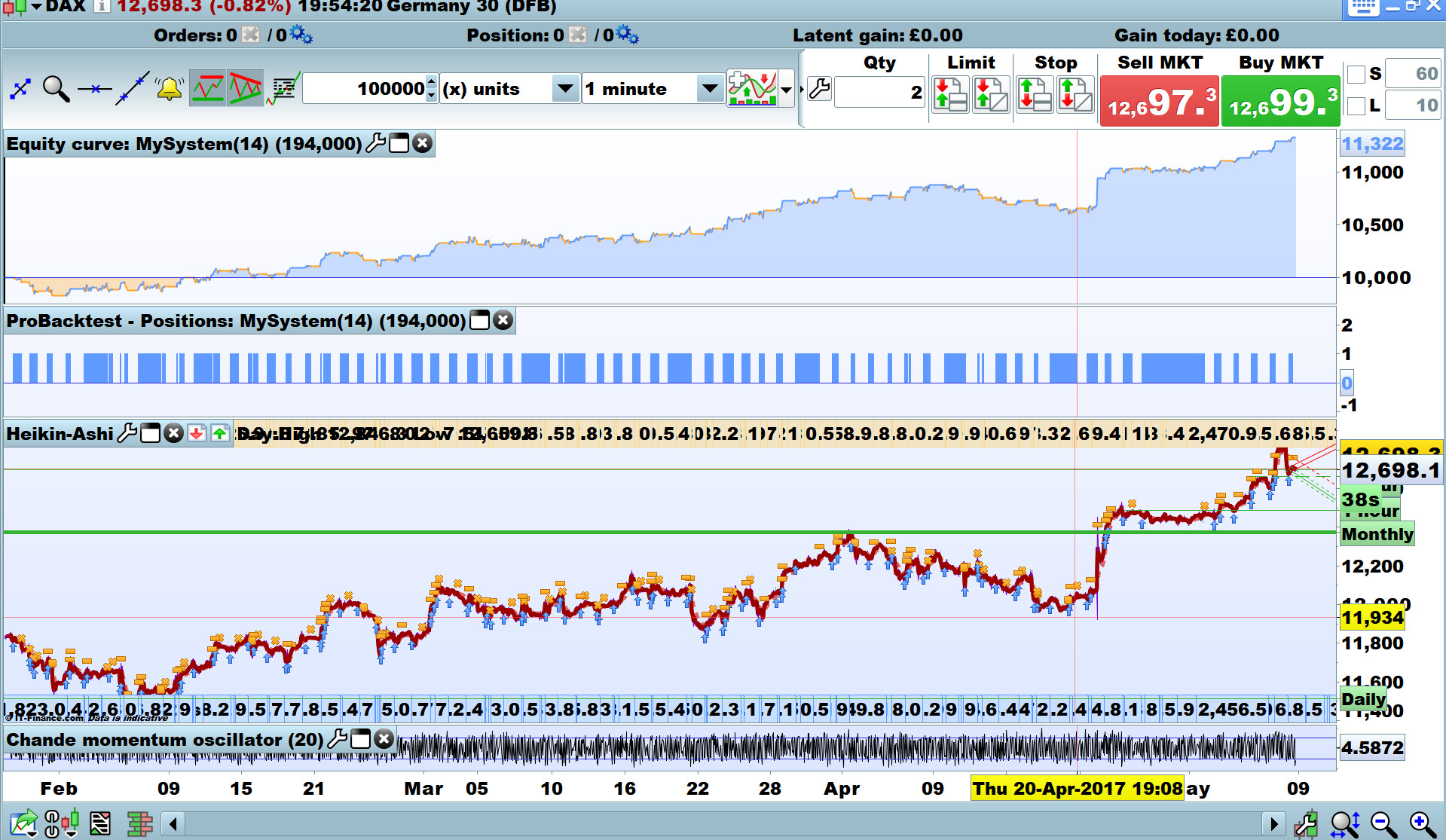Close the Heikin-Ashi panel
Image resolution: width=1446 pixels, height=840 pixels.
pyautogui.click(x=173, y=433)
